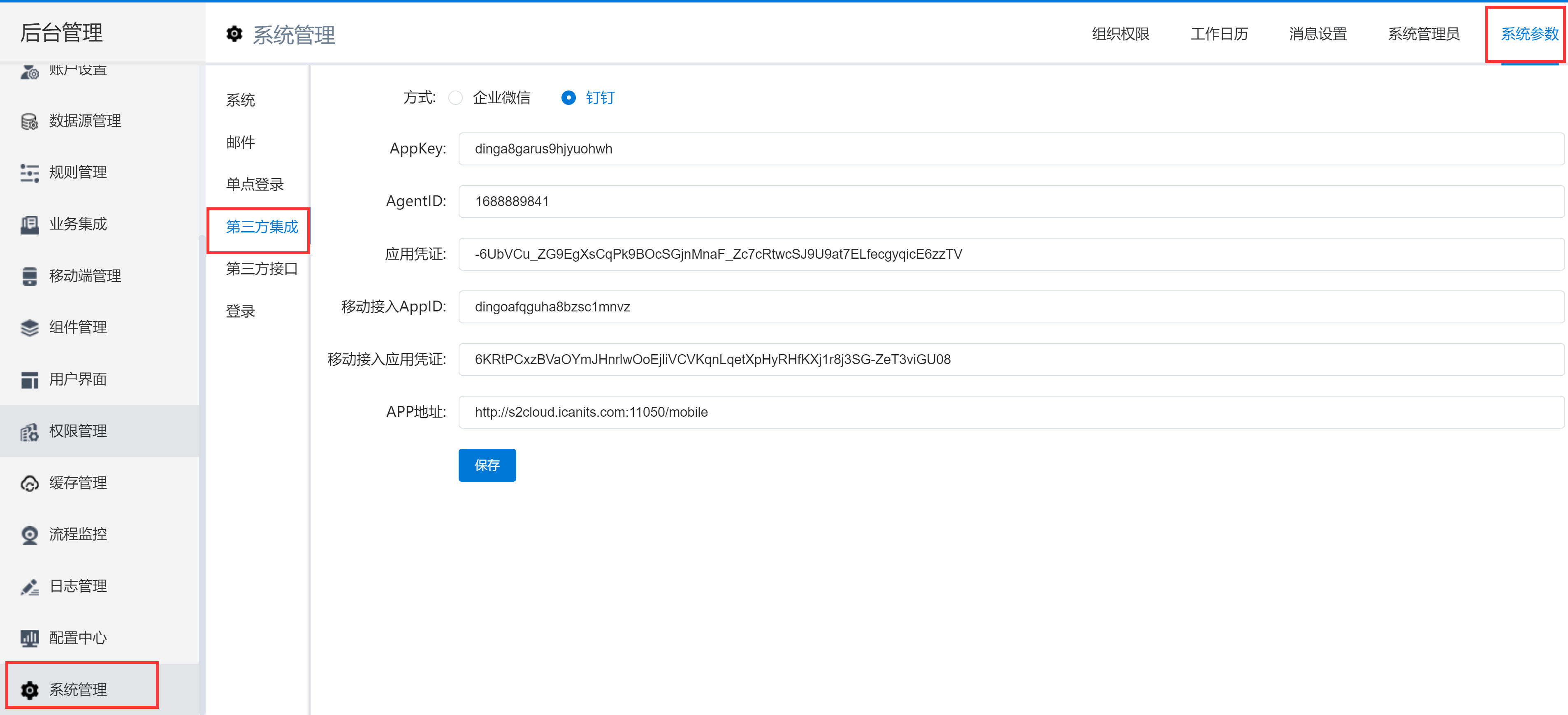Open 单点登录 settings in submenu
1568x715 pixels.
tap(255, 185)
